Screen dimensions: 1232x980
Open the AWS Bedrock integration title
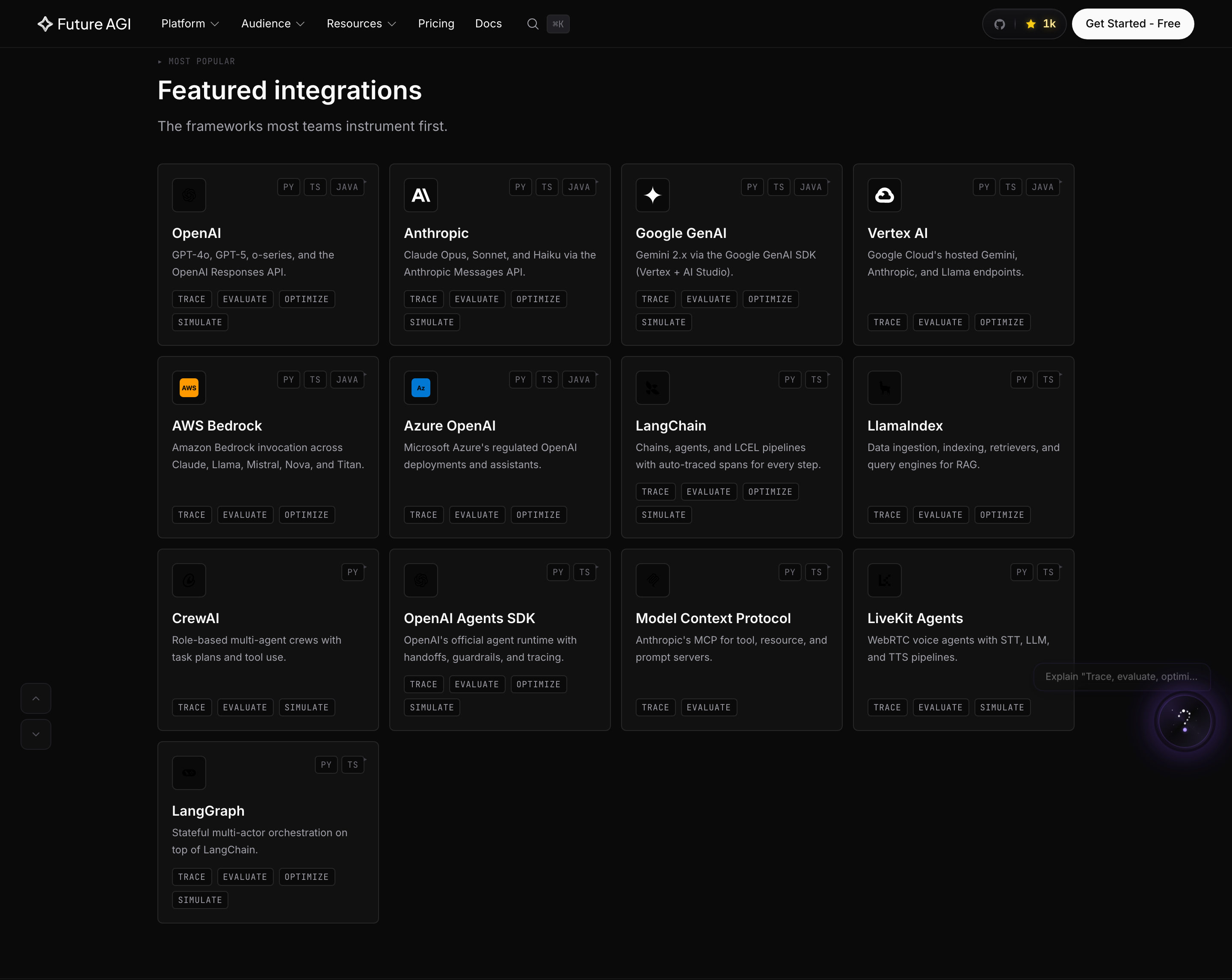point(217,426)
